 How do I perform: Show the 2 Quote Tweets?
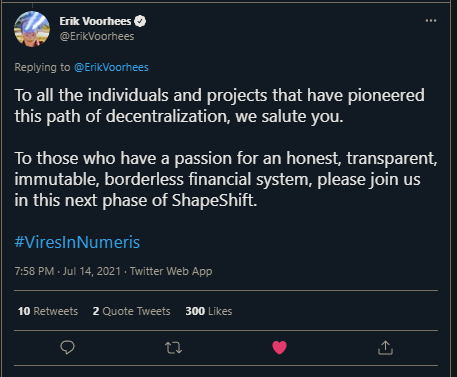click(x=131, y=311)
